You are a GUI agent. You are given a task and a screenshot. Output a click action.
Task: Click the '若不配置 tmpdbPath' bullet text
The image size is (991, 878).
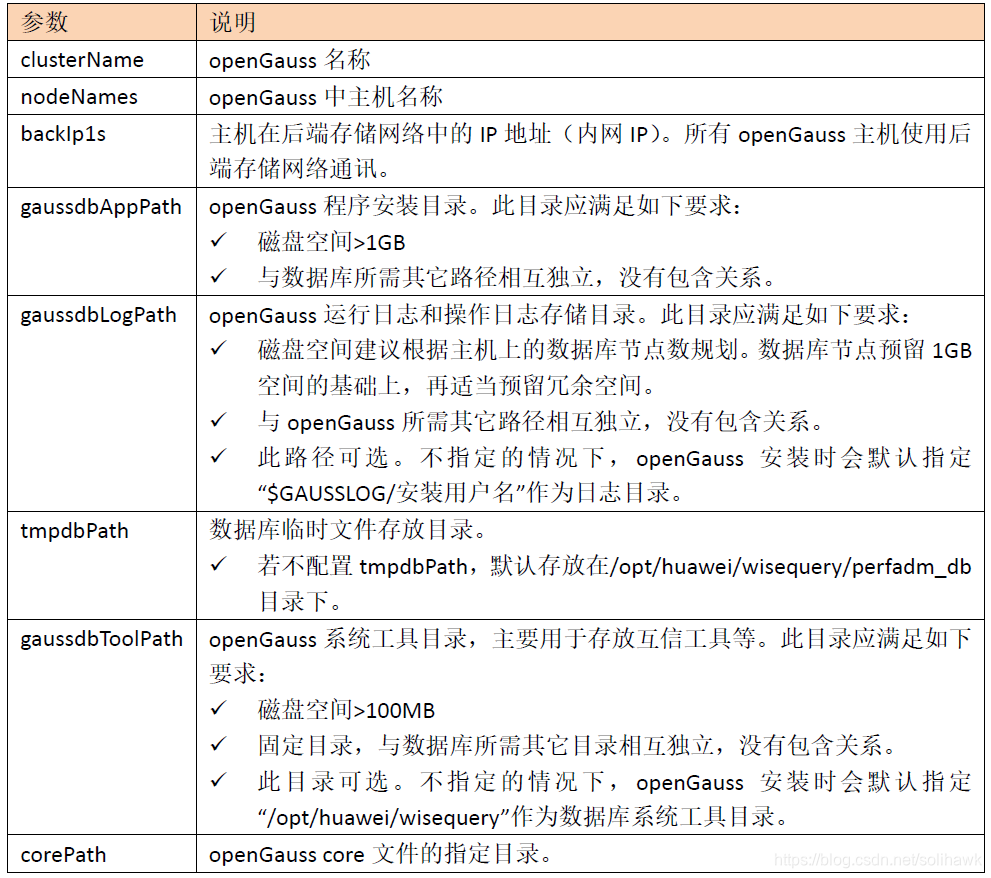614,566
